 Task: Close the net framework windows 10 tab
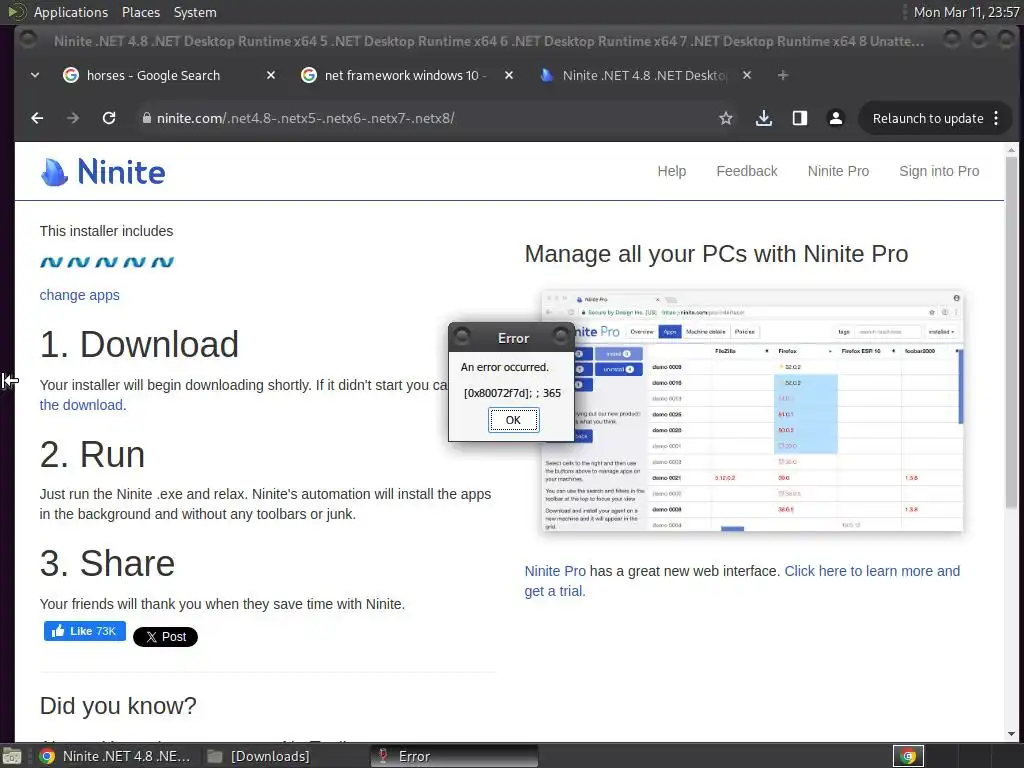tap(509, 75)
